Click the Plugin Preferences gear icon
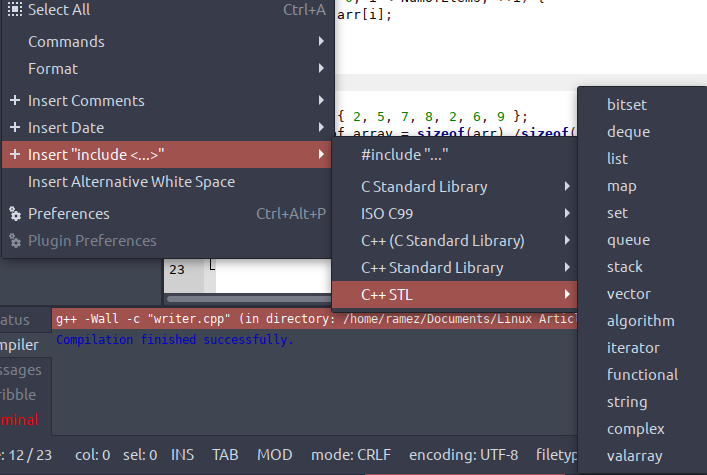 pos(15,241)
